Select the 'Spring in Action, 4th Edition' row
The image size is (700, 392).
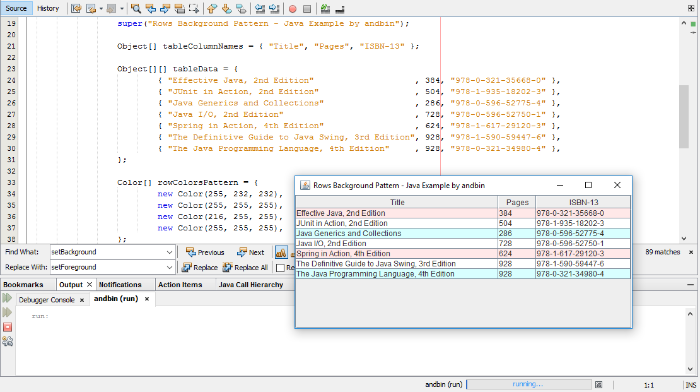pyautogui.click(x=463, y=254)
